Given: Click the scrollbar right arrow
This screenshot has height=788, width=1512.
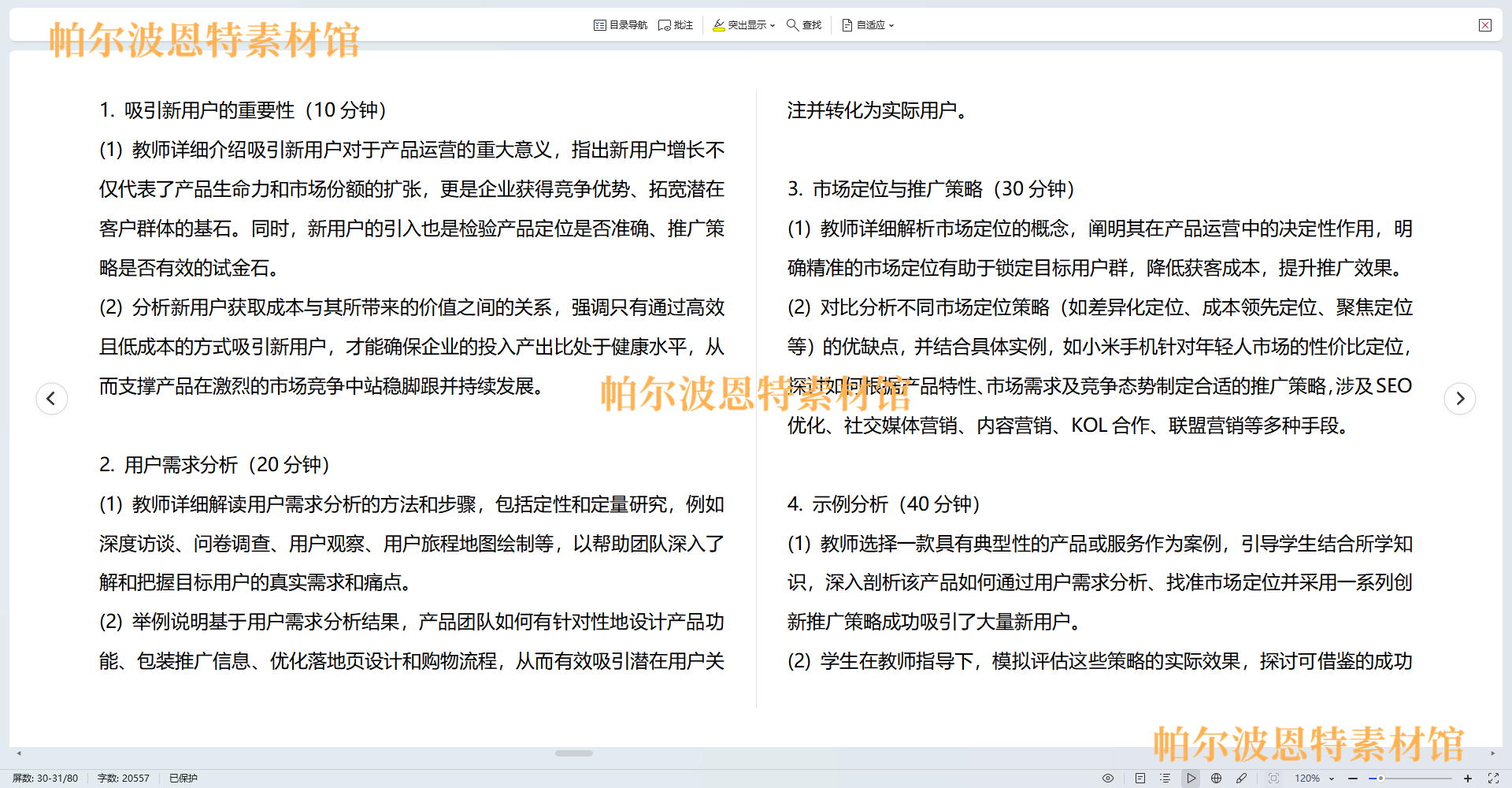Looking at the screenshot, I should 1492,753.
